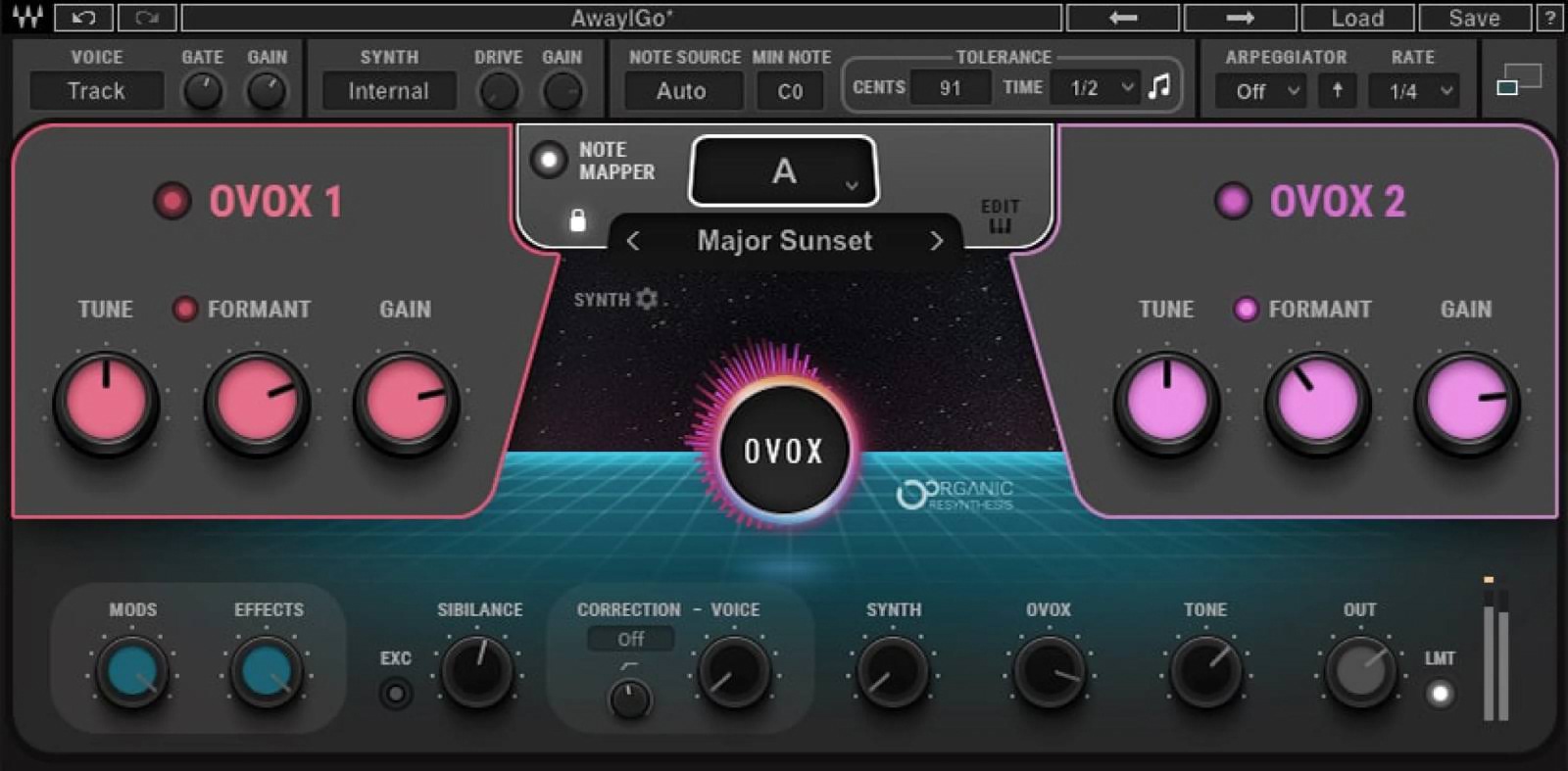1568x771 pixels.
Task: Open the Major Sunset scale menu
Action: click(x=784, y=241)
